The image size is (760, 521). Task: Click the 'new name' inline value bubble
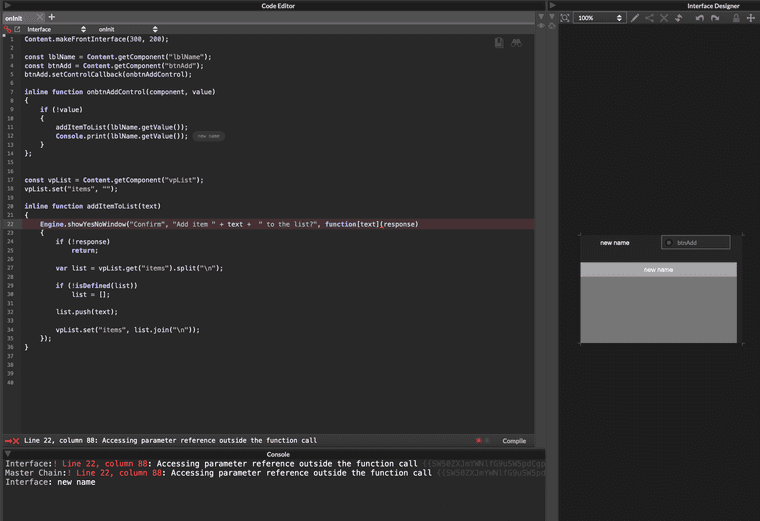pos(209,136)
